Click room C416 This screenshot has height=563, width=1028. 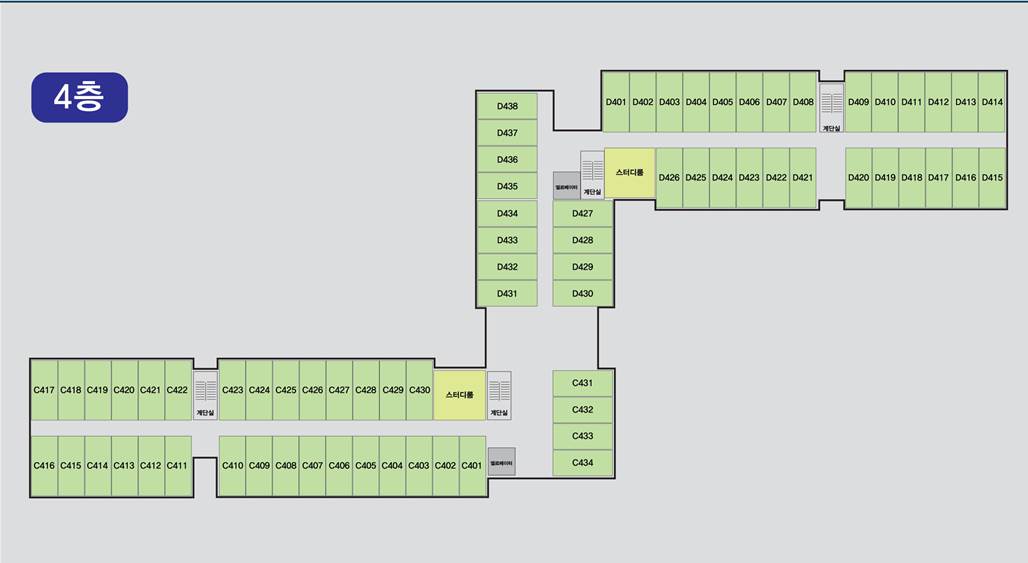click(44, 466)
